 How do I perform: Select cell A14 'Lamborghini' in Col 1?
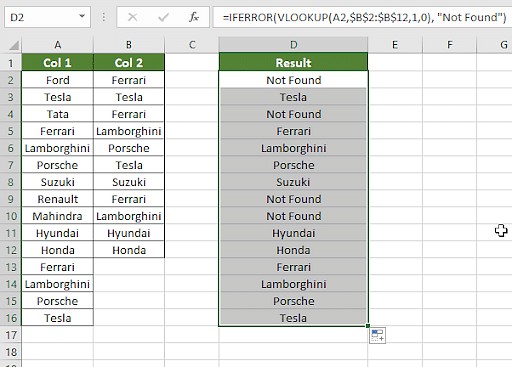pos(57,284)
